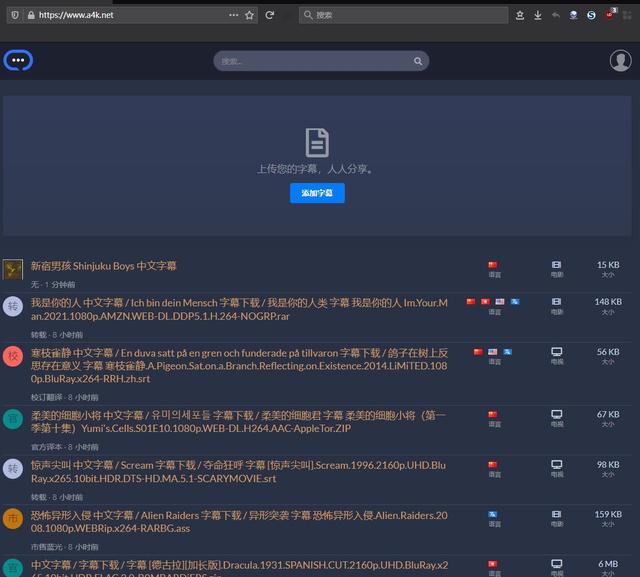Click red 校 avatar beside 寒枝雀静 entry
The width and height of the screenshot is (640, 577).
[x=13, y=356]
